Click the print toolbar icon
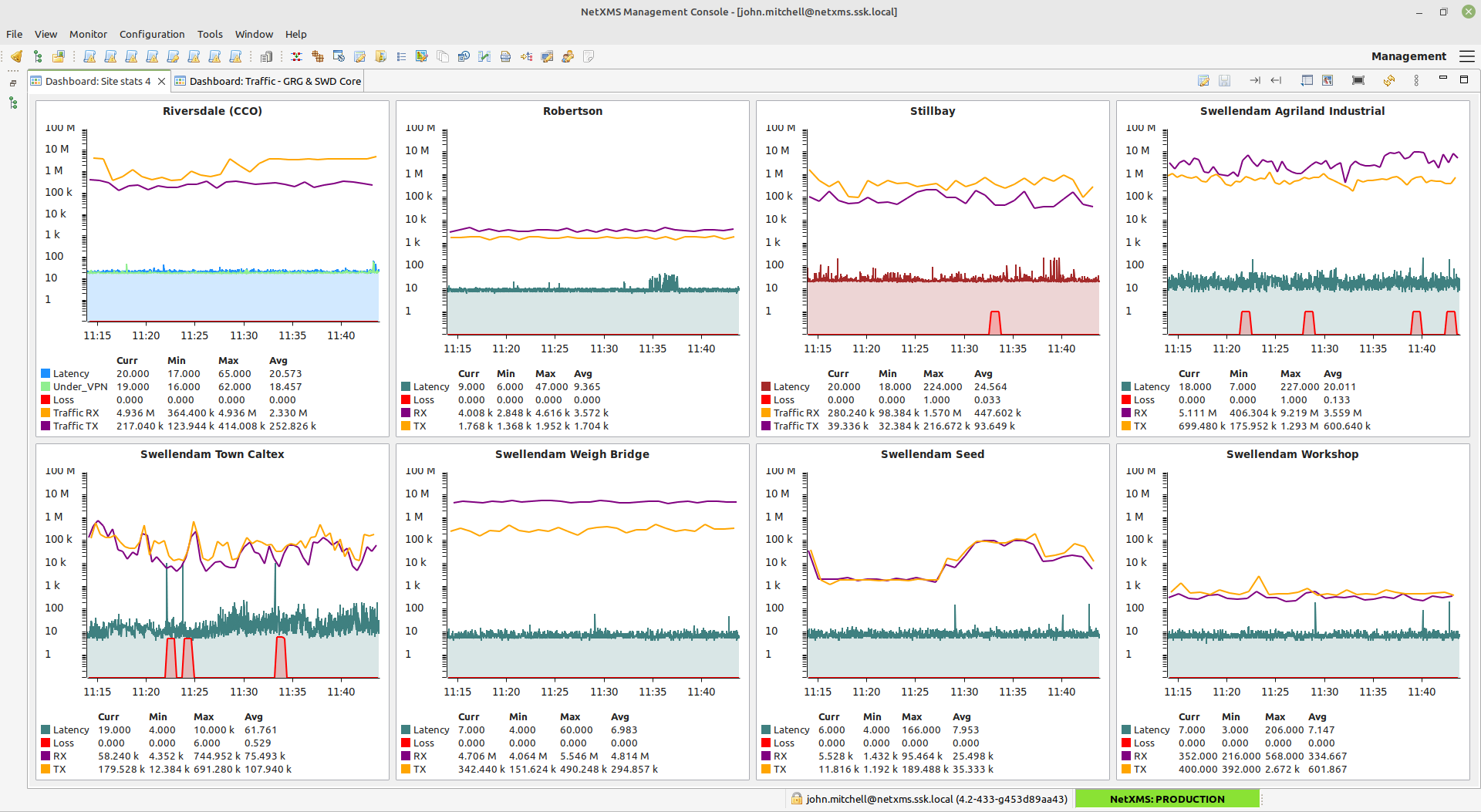This screenshot has width=1481, height=812. pos(505,56)
